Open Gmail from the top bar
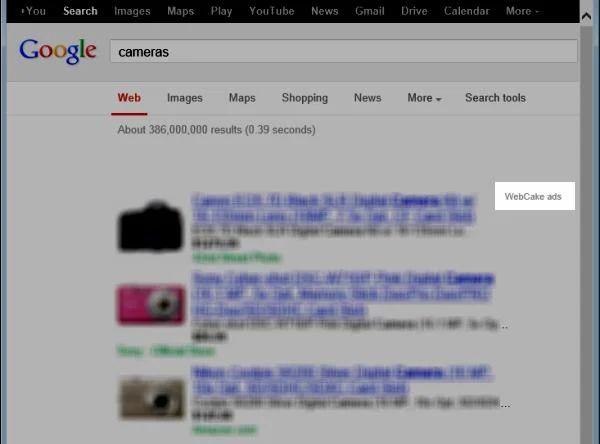Viewport: 600px width, 444px height. click(370, 11)
